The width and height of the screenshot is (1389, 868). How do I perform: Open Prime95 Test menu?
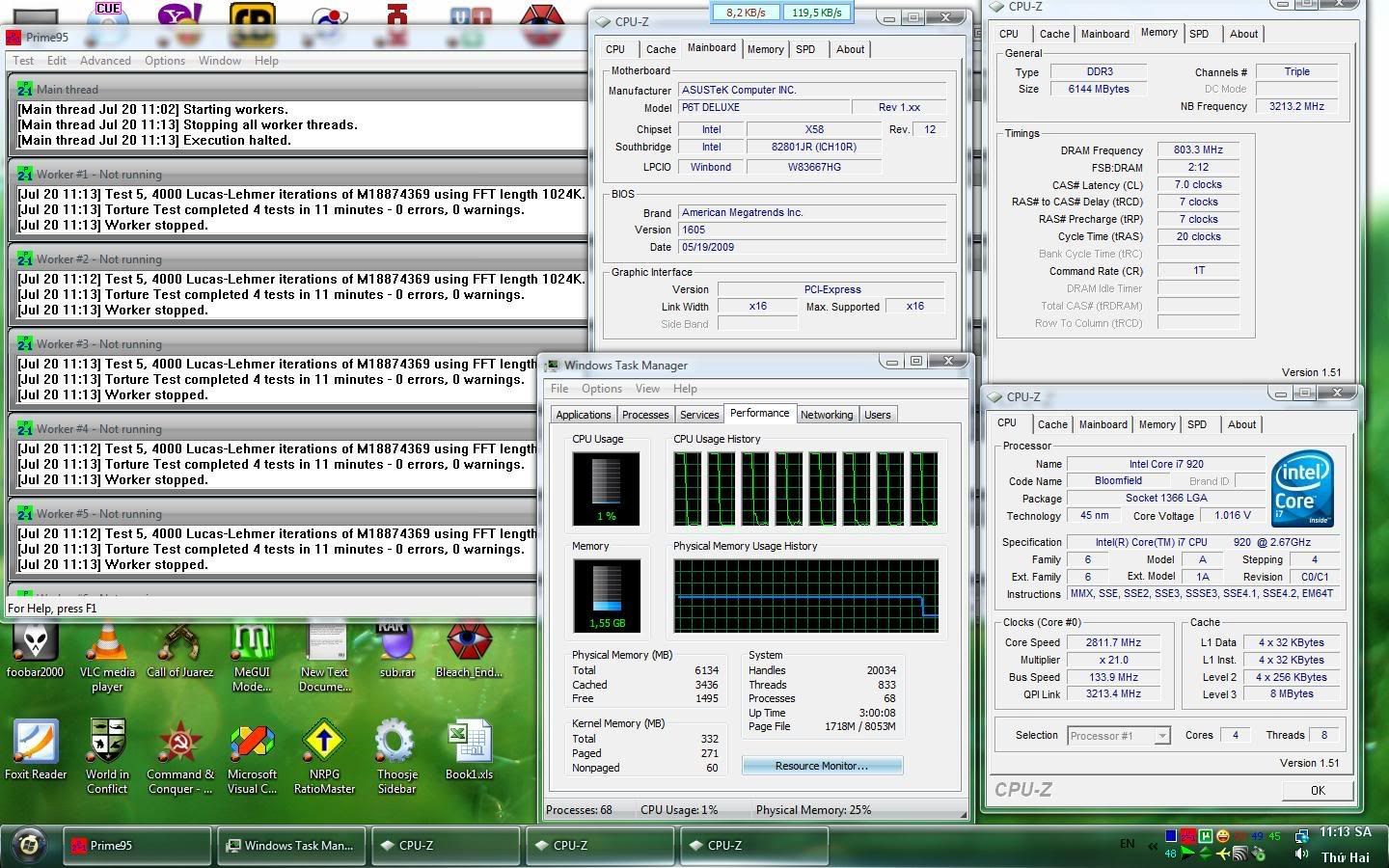coord(23,61)
